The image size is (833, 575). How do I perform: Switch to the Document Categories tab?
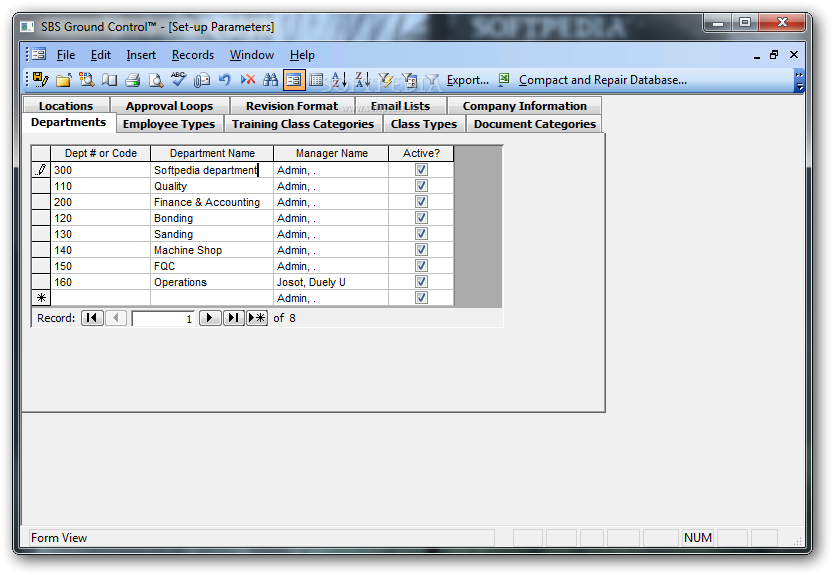tap(535, 124)
